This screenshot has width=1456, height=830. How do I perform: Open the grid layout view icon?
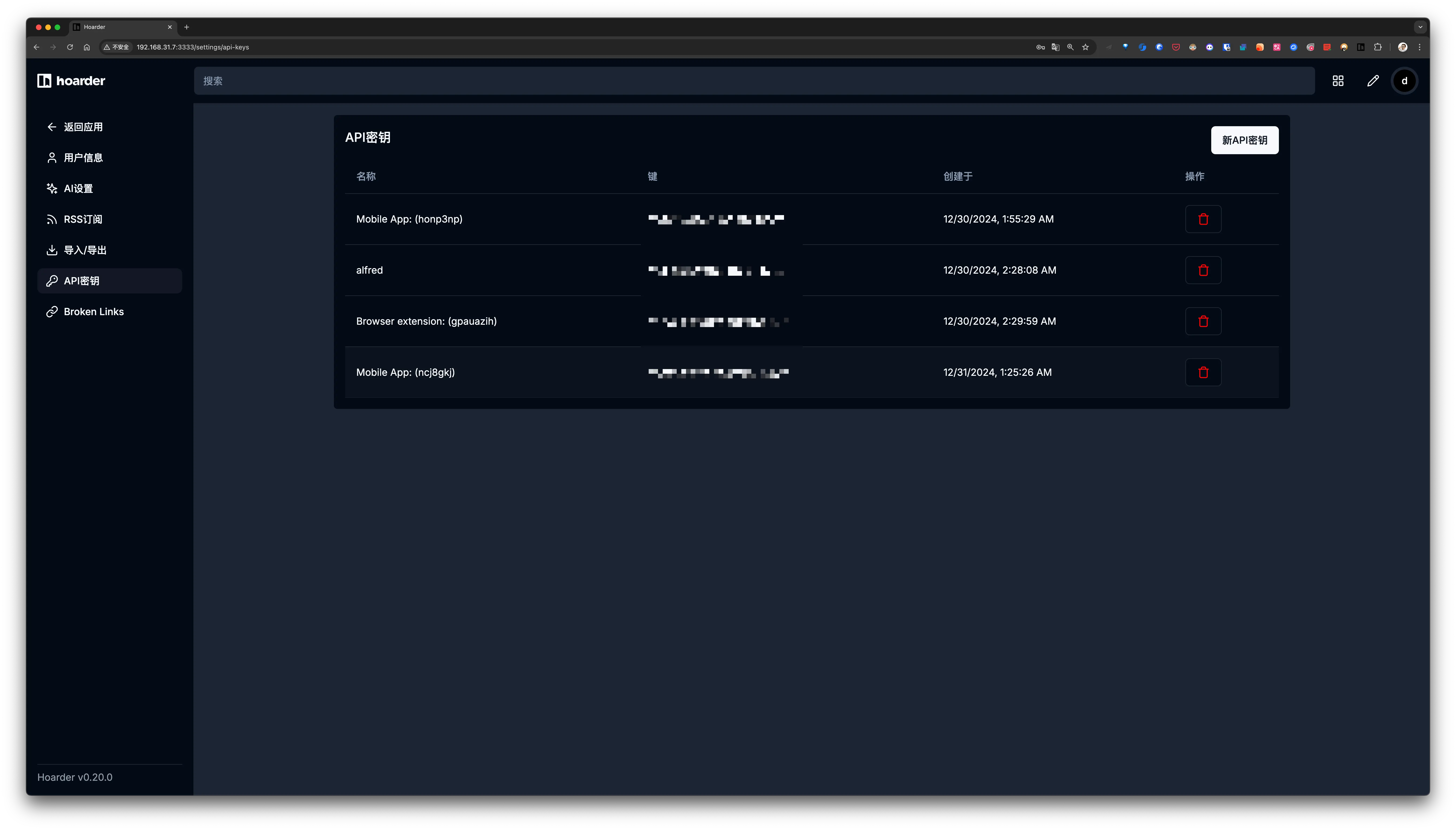point(1337,81)
